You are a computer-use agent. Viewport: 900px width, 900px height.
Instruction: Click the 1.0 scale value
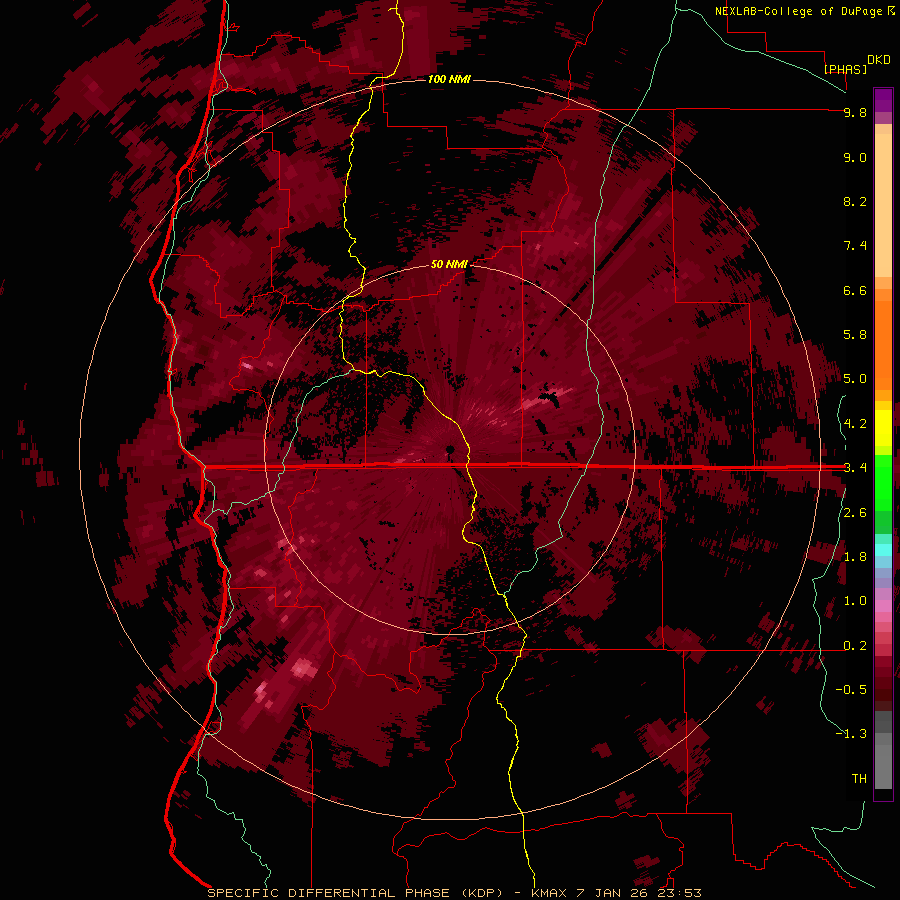855,601
